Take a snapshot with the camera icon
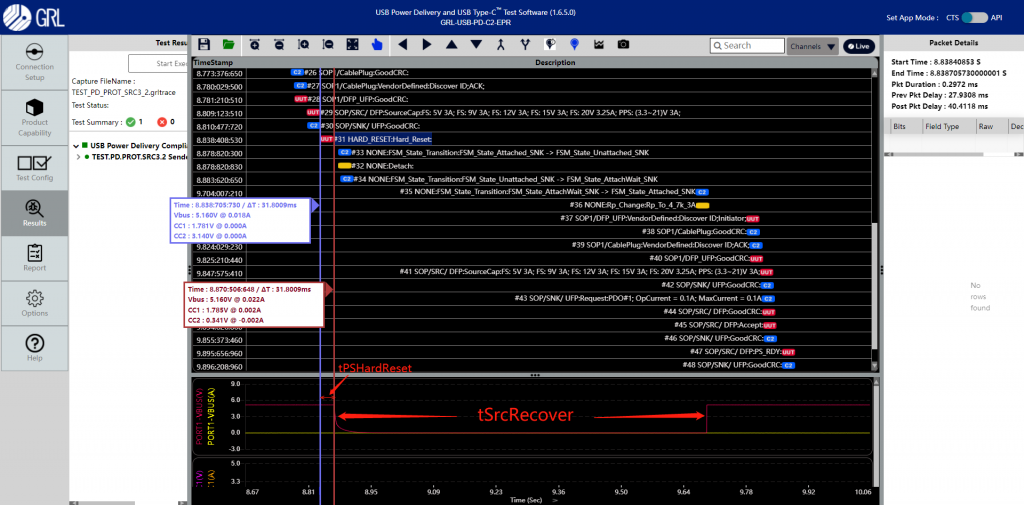 pyautogui.click(x=624, y=44)
